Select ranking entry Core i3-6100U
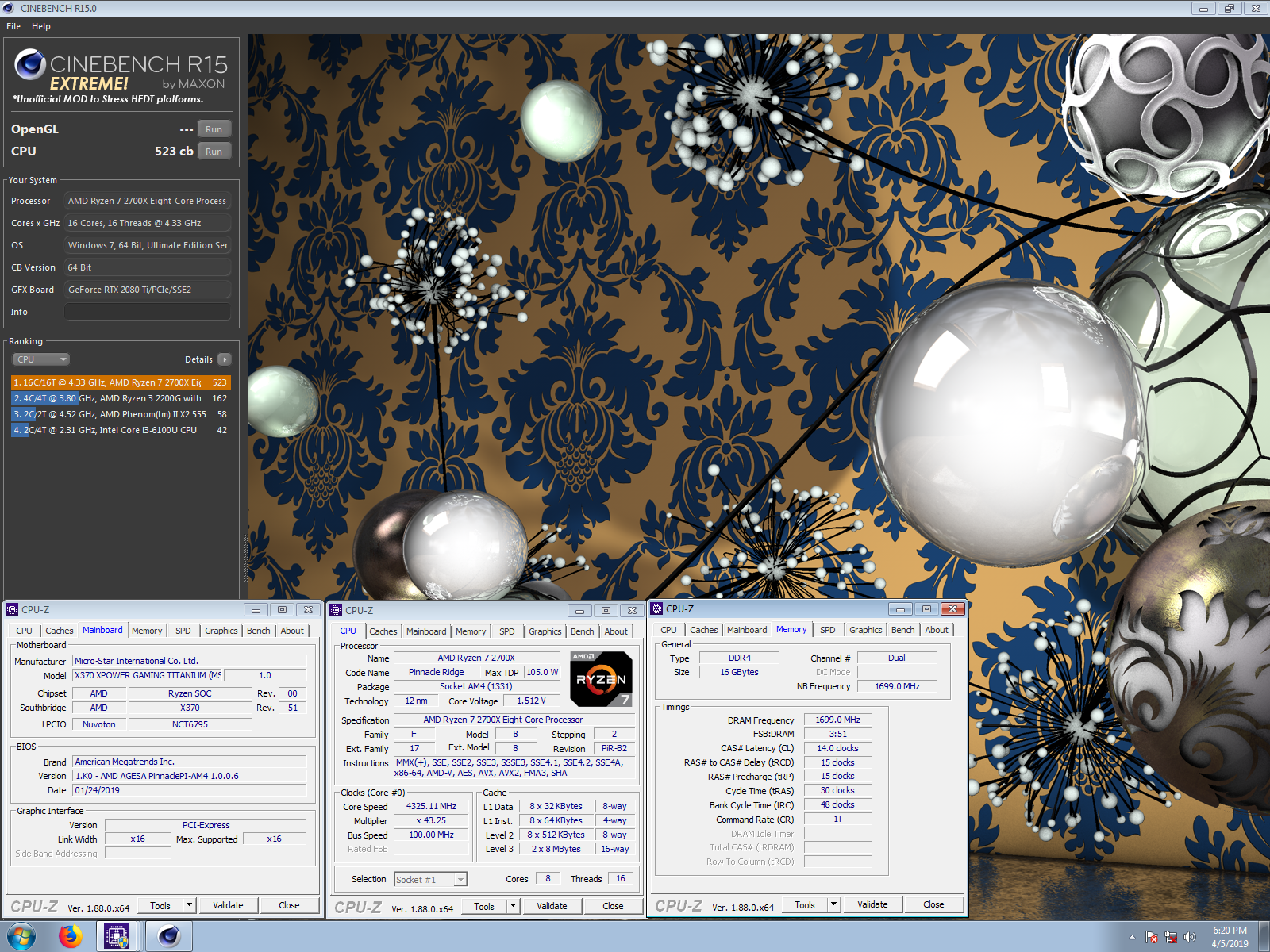This screenshot has height=952, width=1270. [121, 430]
